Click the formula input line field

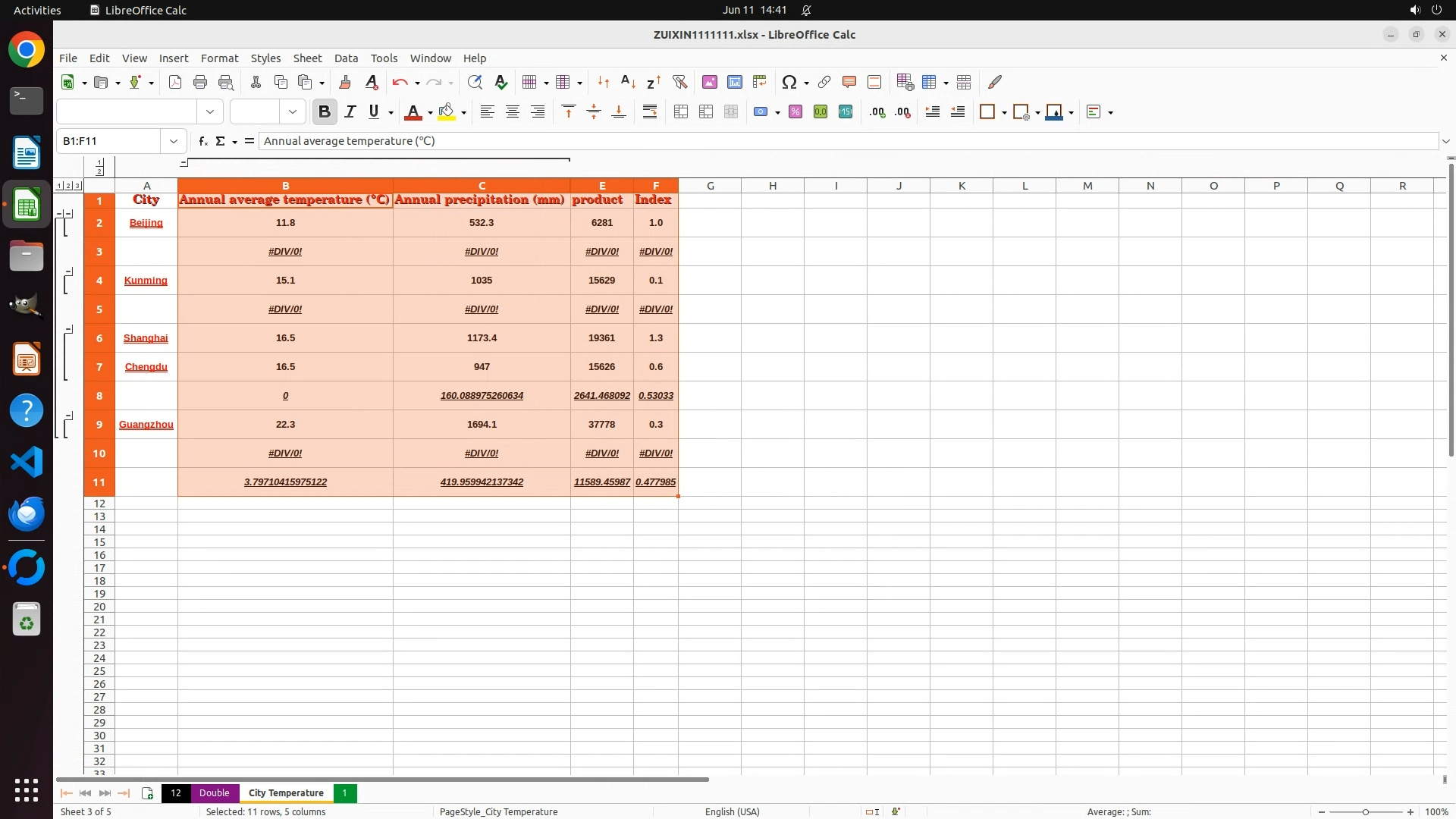click(x=834, y=141)
